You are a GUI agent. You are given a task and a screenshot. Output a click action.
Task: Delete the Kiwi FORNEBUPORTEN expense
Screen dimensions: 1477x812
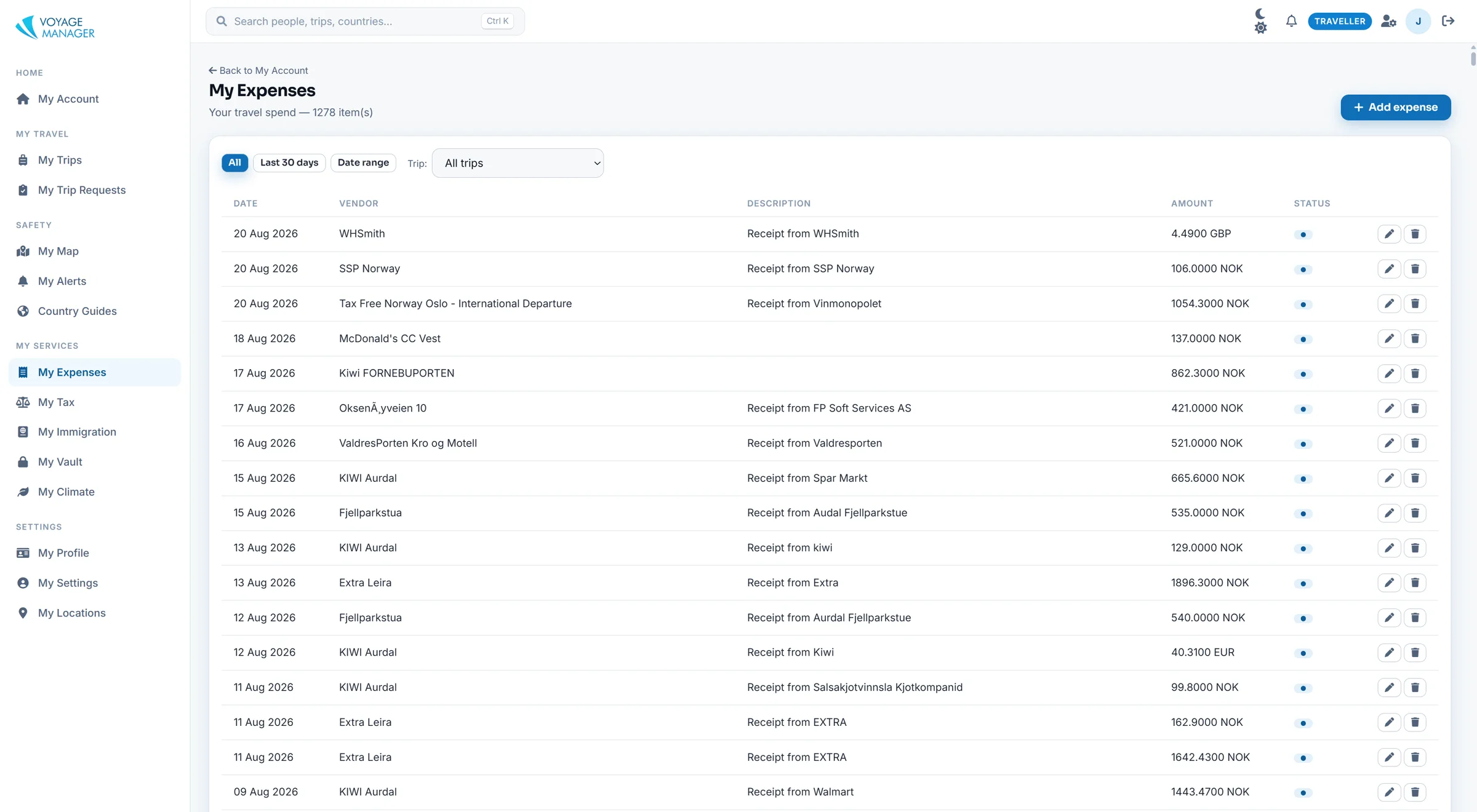[x=1415, y=373]
